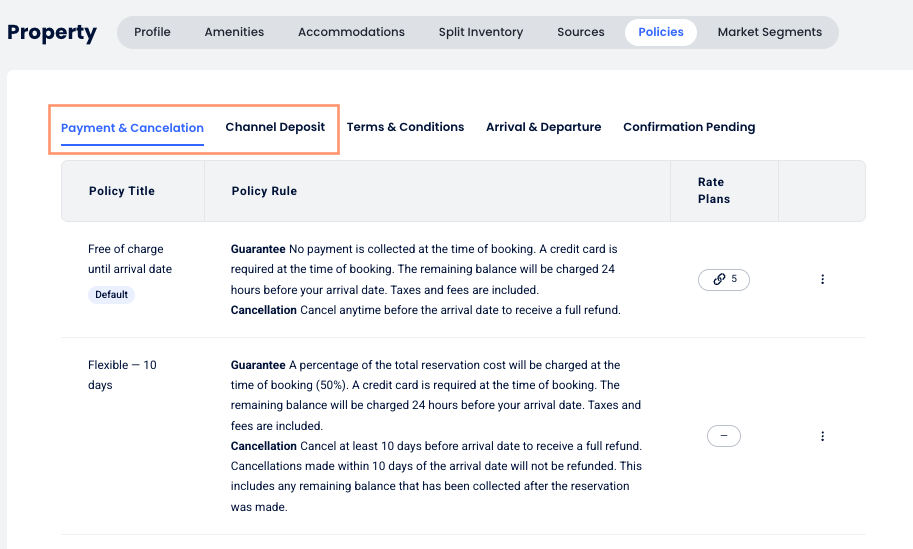Click the empty rate plans dash badge

724,436
